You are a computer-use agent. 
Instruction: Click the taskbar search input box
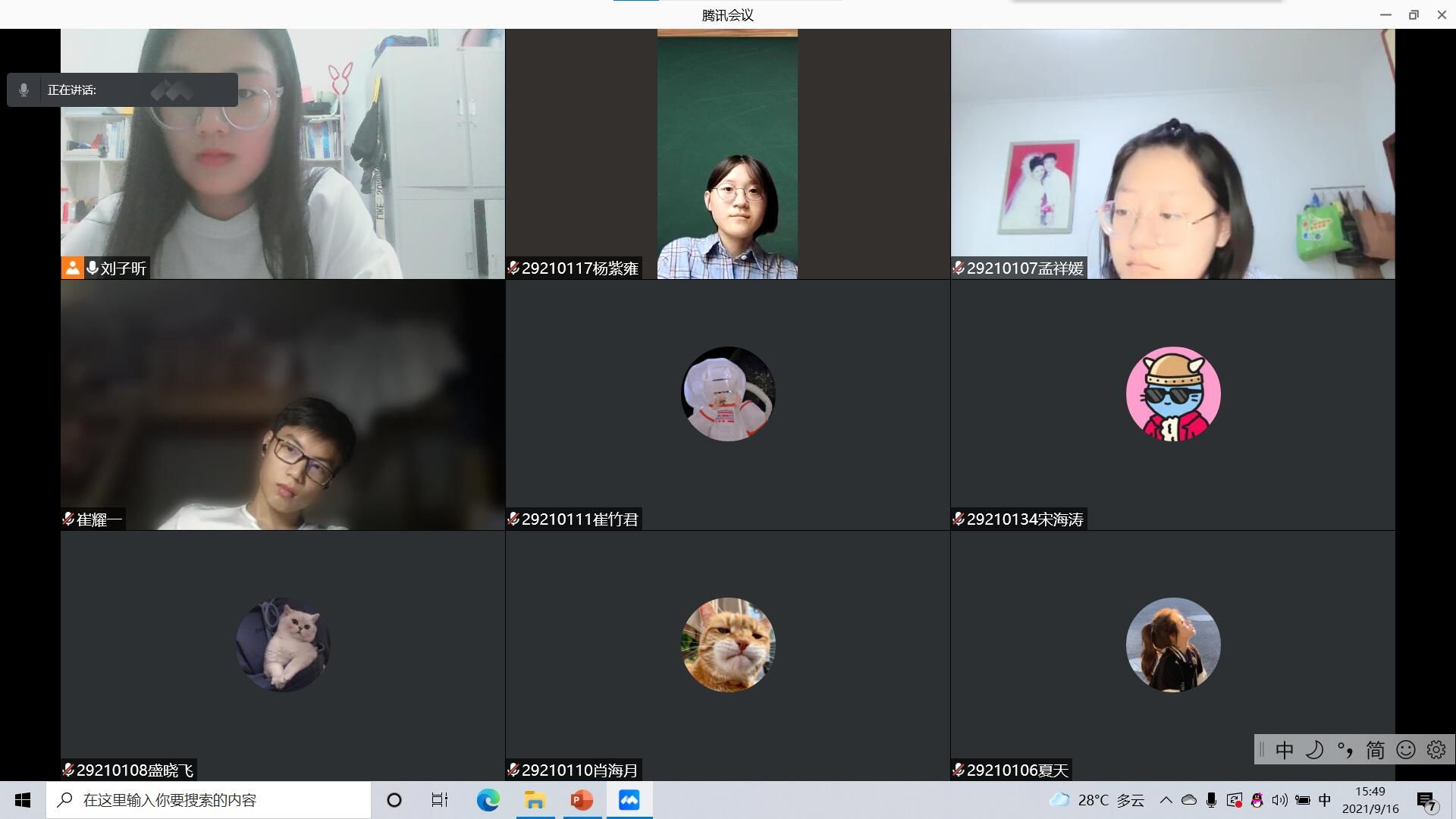pos(209,800)
